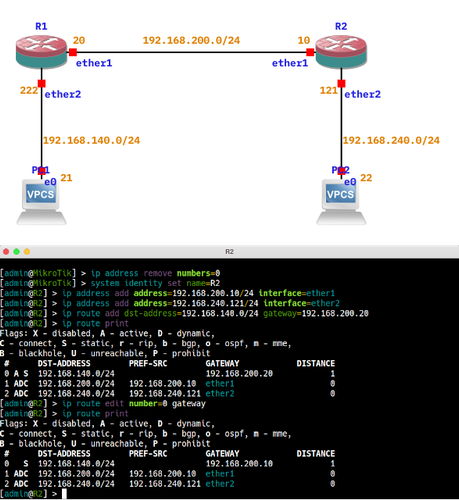Image resolution: width=459 pixels, height=500 pixels.
Task: Click the ip route add dst-address command
Action: click(x=215, y=313)
